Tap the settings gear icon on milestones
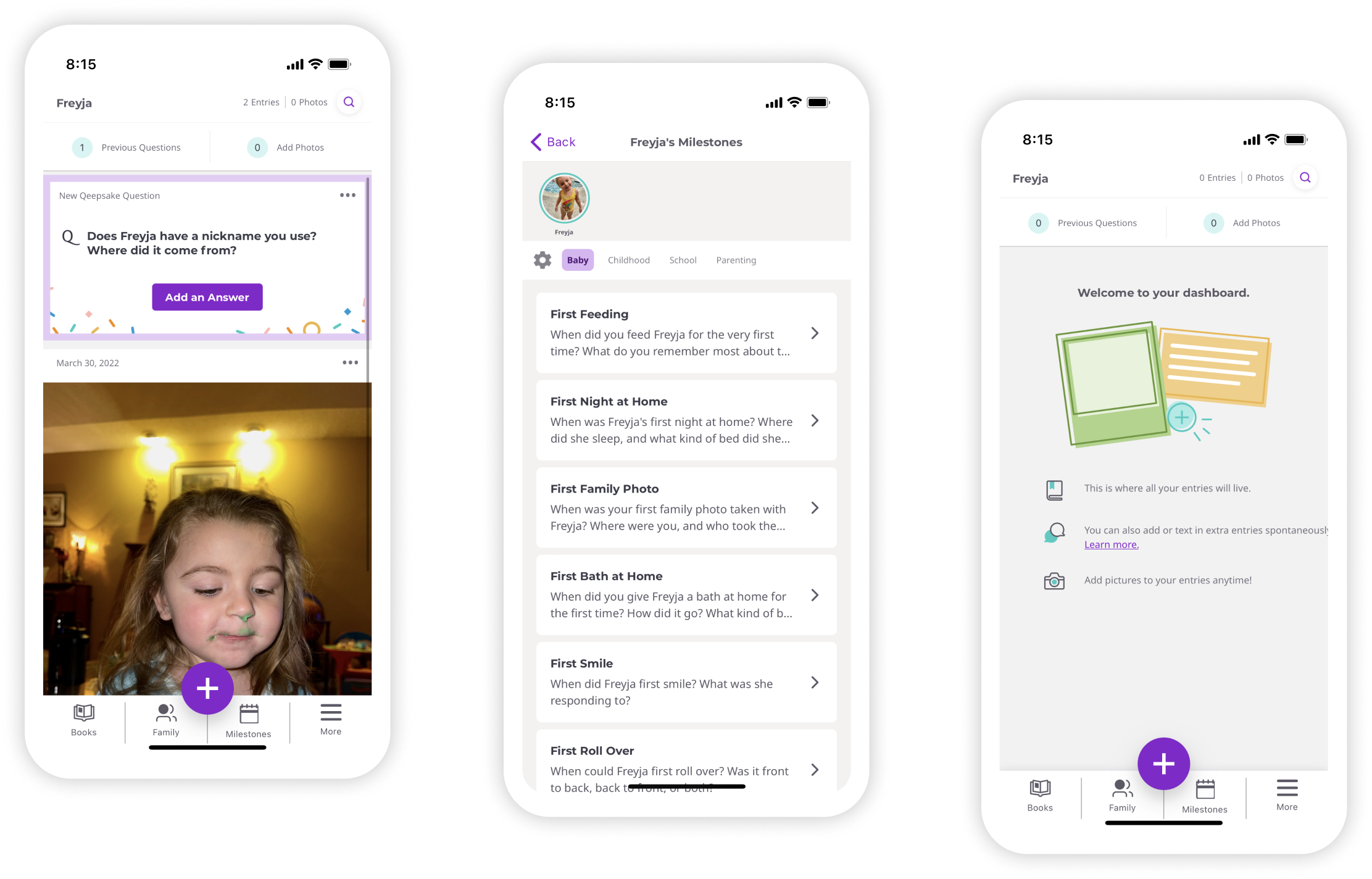Image resolution: width=1372 pixels, height=879 pixels. [x=540, y=260]
